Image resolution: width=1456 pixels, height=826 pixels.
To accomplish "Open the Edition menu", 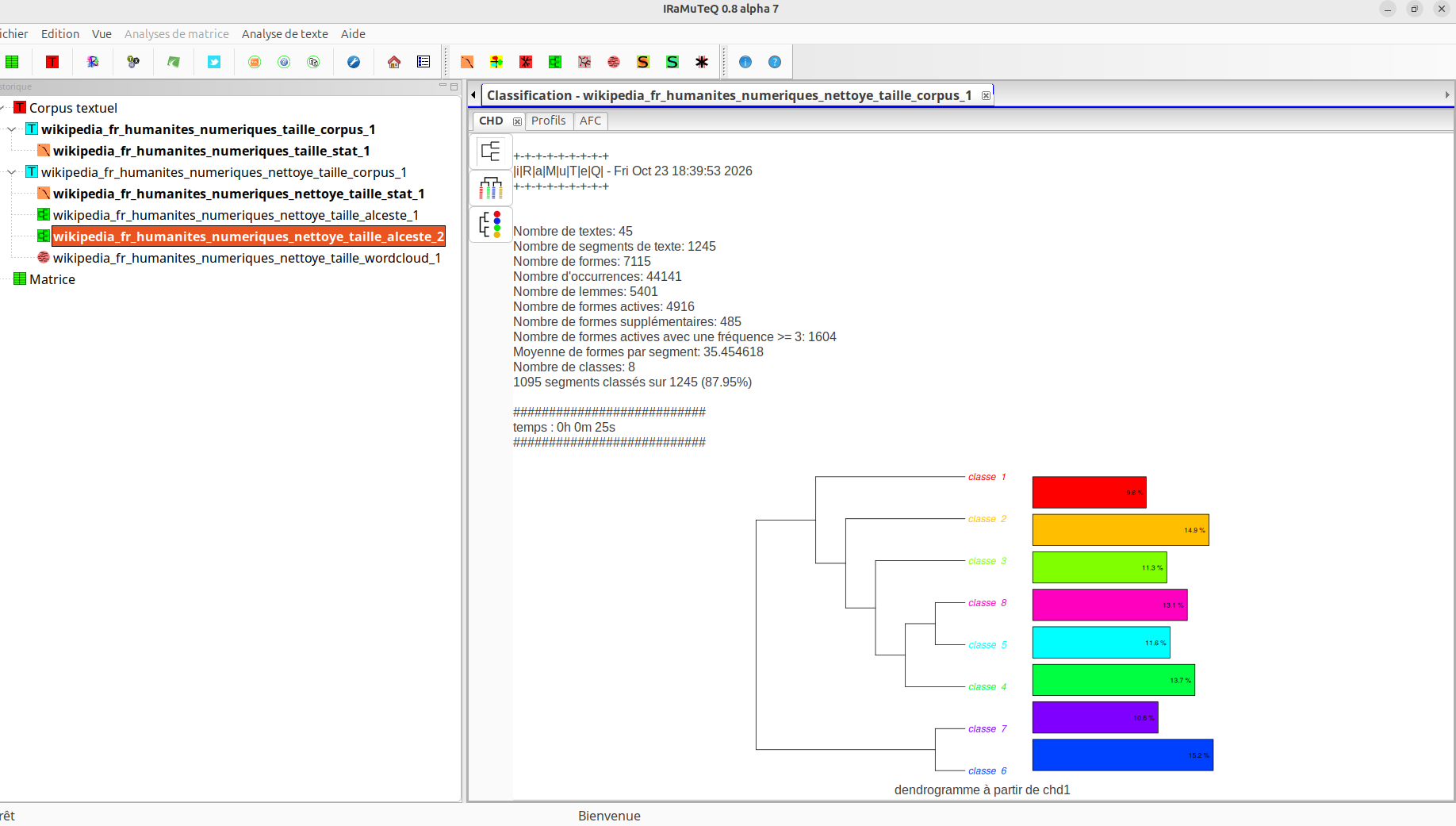I will point(60,34).
